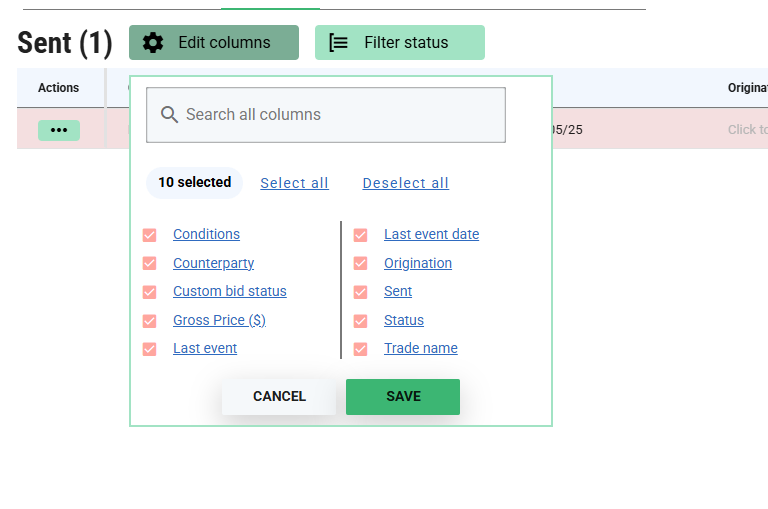
Task: Toggle the Trade name checkbox
Action: click(361, 349)
